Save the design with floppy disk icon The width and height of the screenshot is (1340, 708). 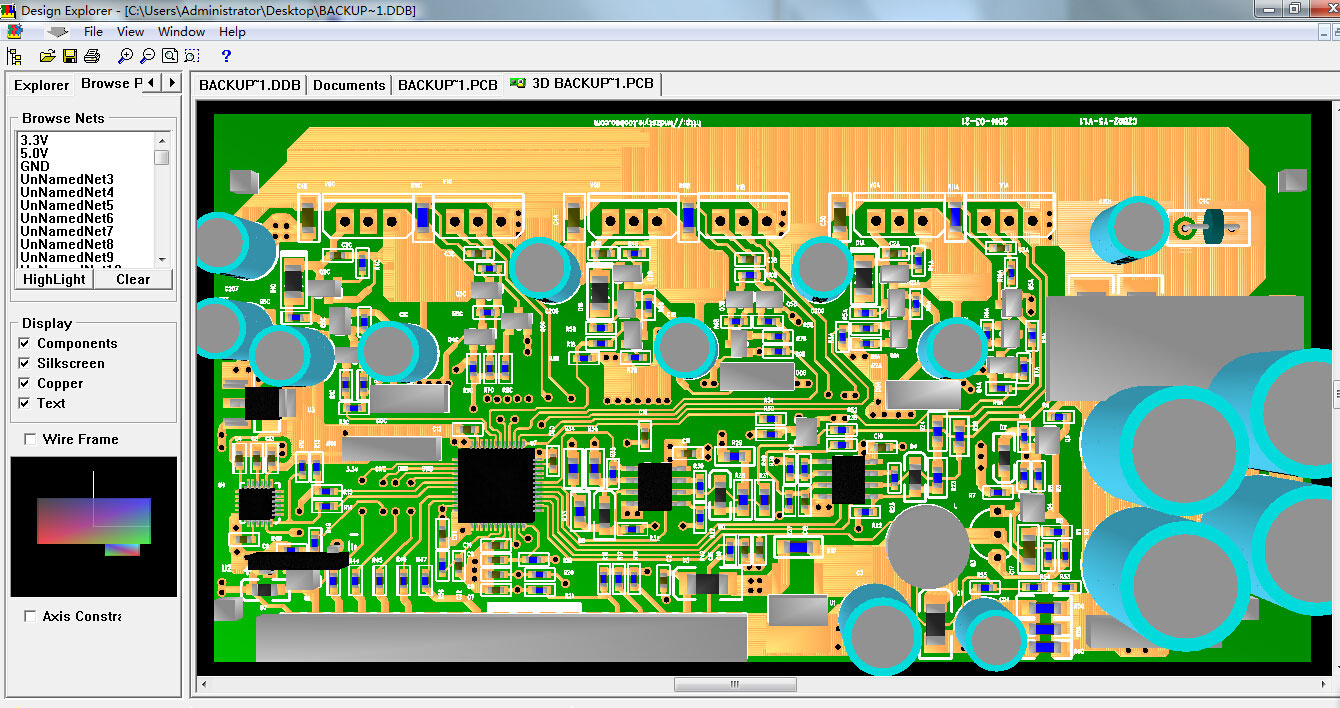(x=70, y=56)
